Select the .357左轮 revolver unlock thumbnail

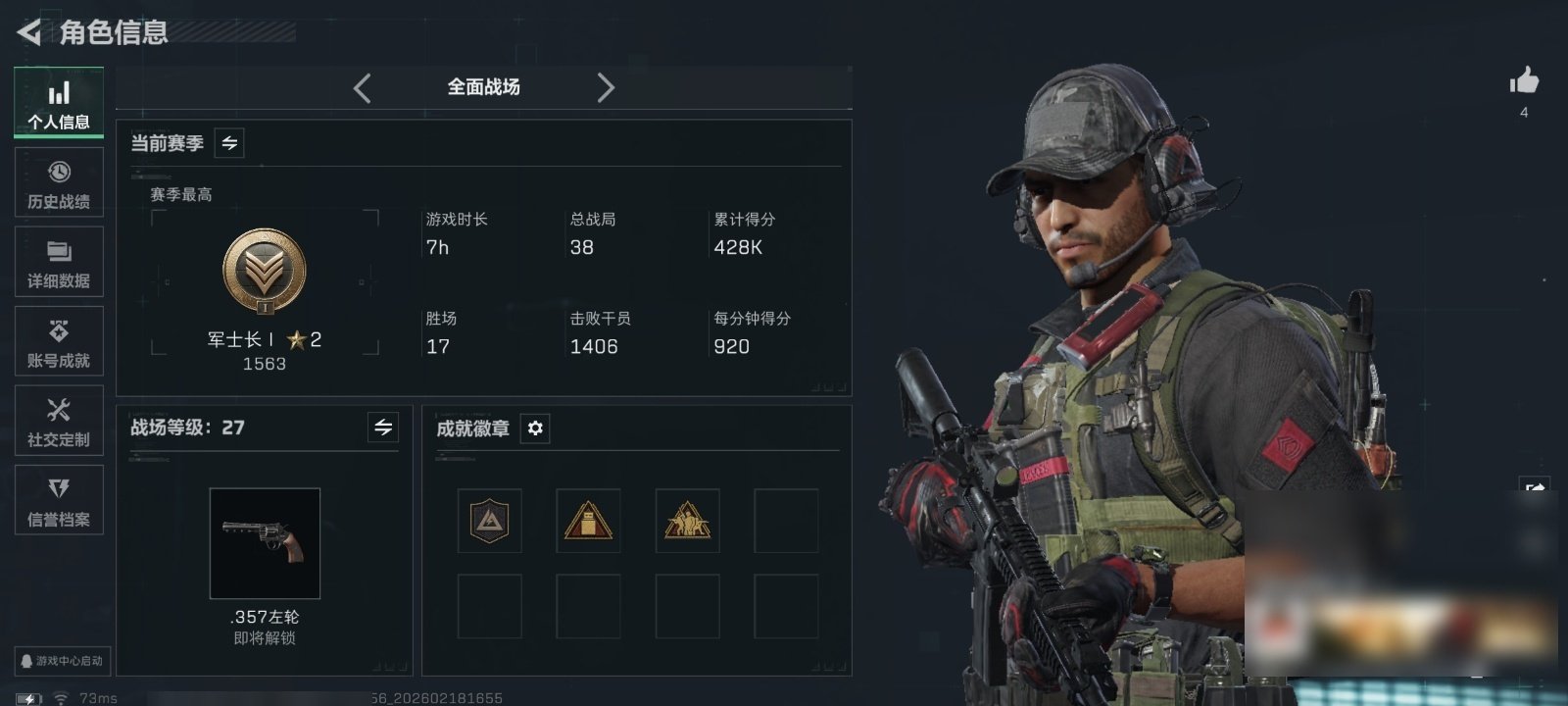[265, 543]
